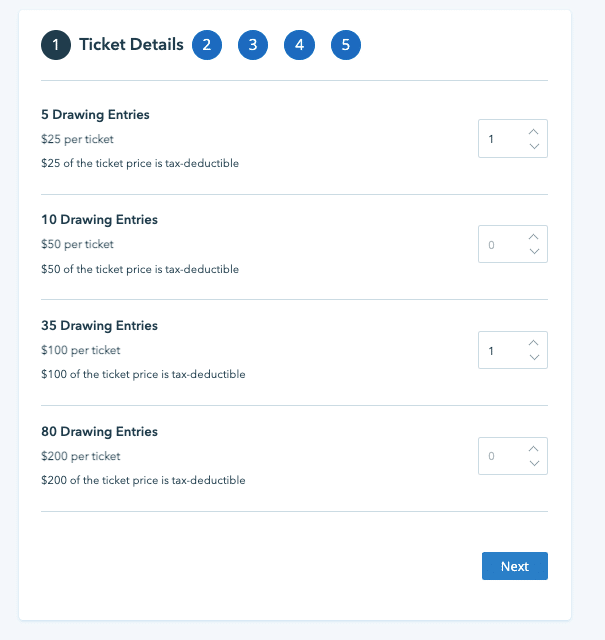The height and width of the screenshot is (640, 605).
Task: Decrease the 5 Drawing Entries quantity
Action: point(534,147)
